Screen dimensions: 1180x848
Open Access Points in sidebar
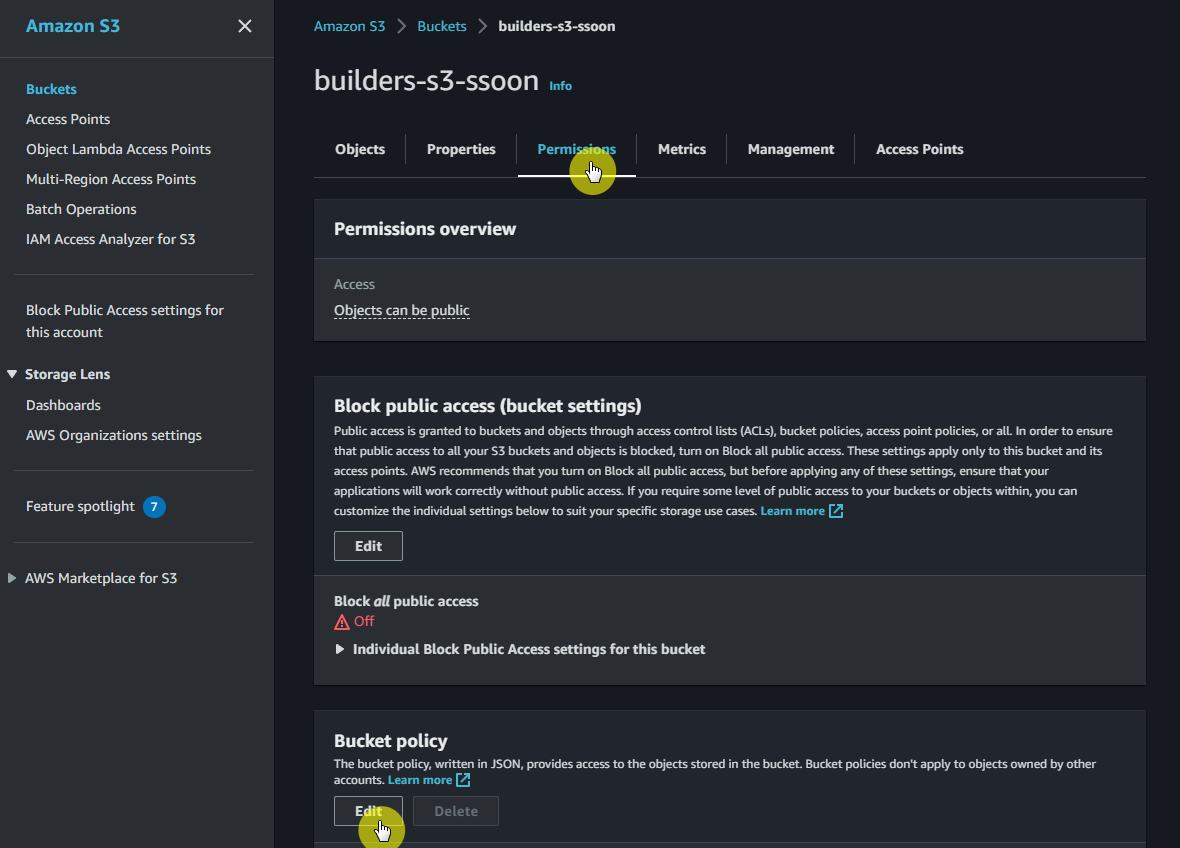coord(68,119)
